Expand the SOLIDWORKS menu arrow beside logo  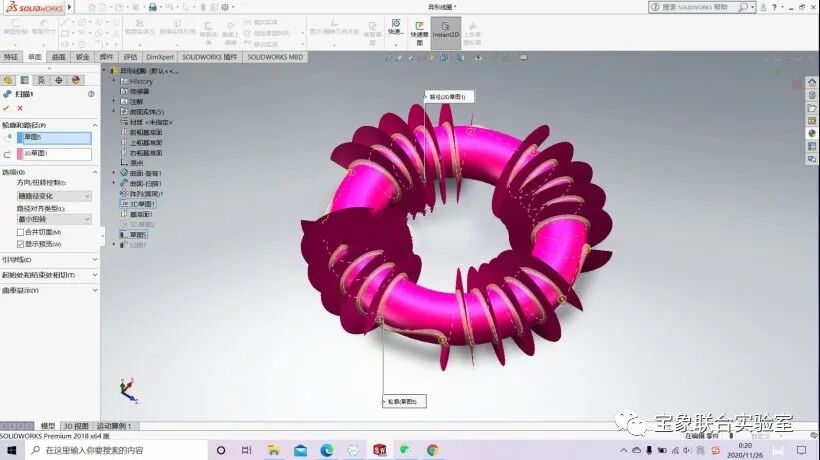tap(70, 7)
